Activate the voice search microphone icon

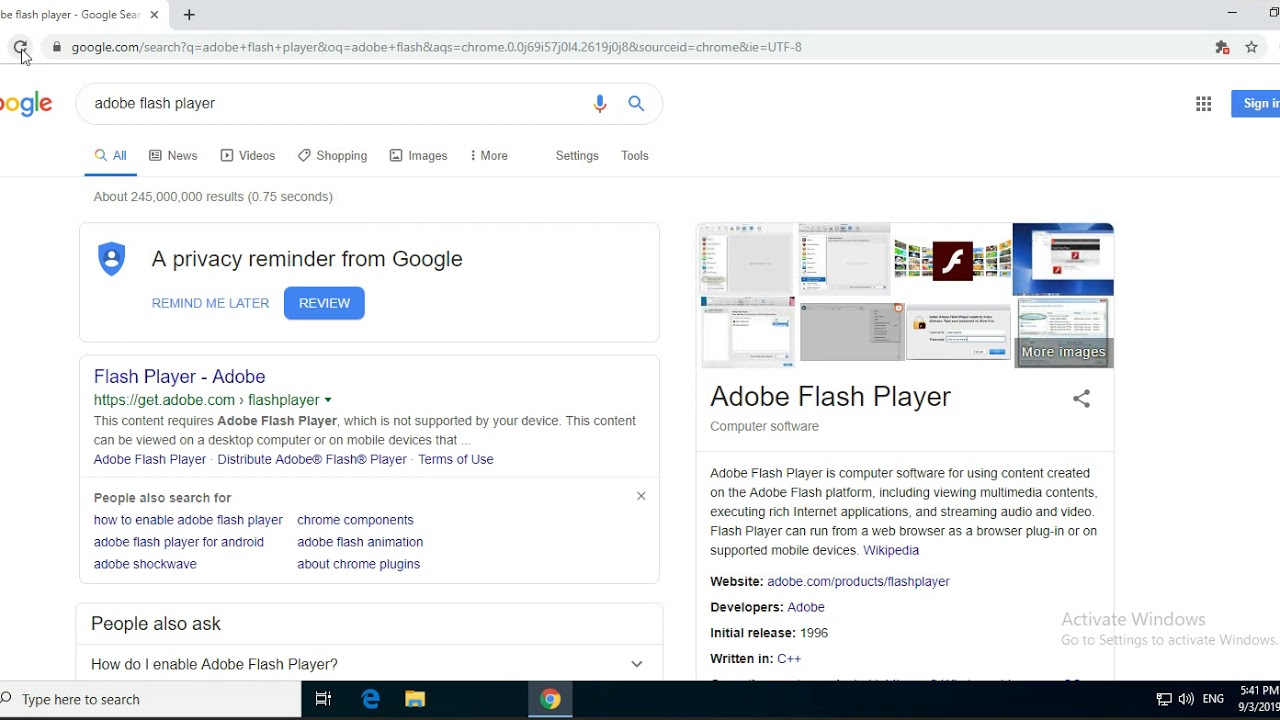[x=600, y=103]
